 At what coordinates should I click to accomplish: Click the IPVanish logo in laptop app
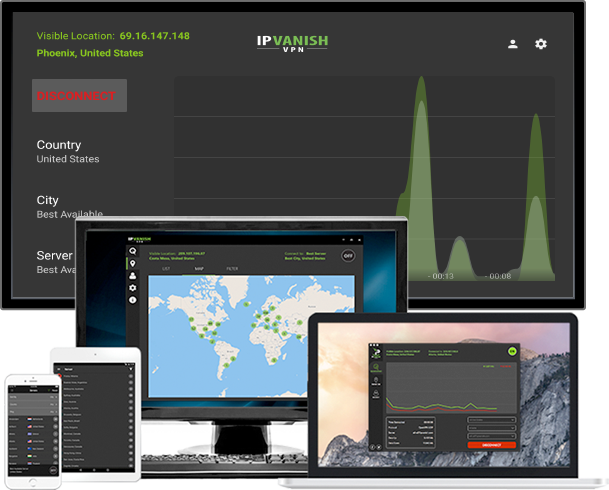point(376,353)
